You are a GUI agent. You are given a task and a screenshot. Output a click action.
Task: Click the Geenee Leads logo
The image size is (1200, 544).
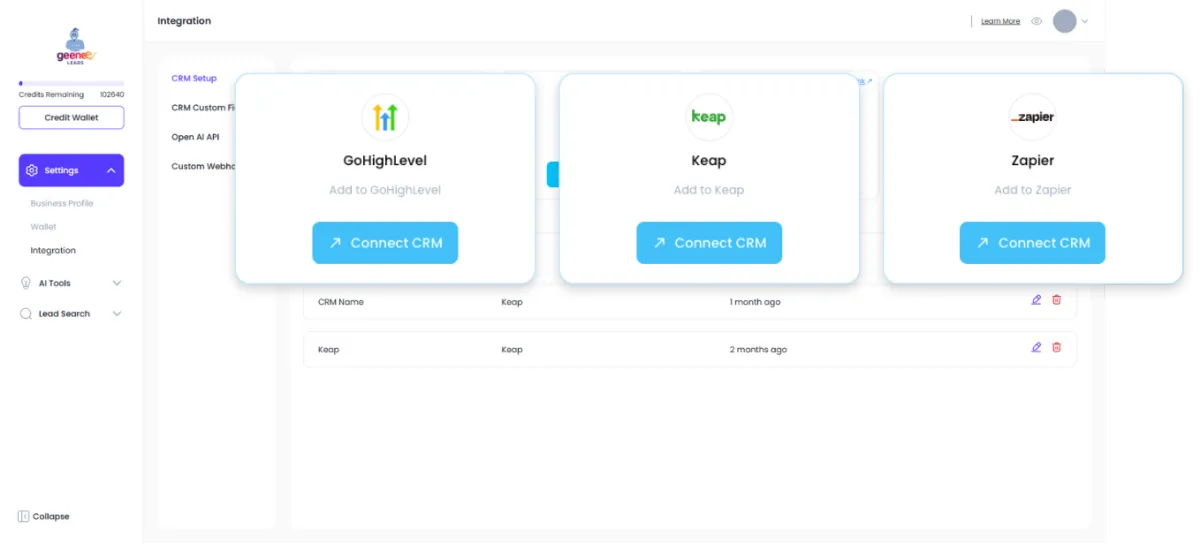coord(74,46)
